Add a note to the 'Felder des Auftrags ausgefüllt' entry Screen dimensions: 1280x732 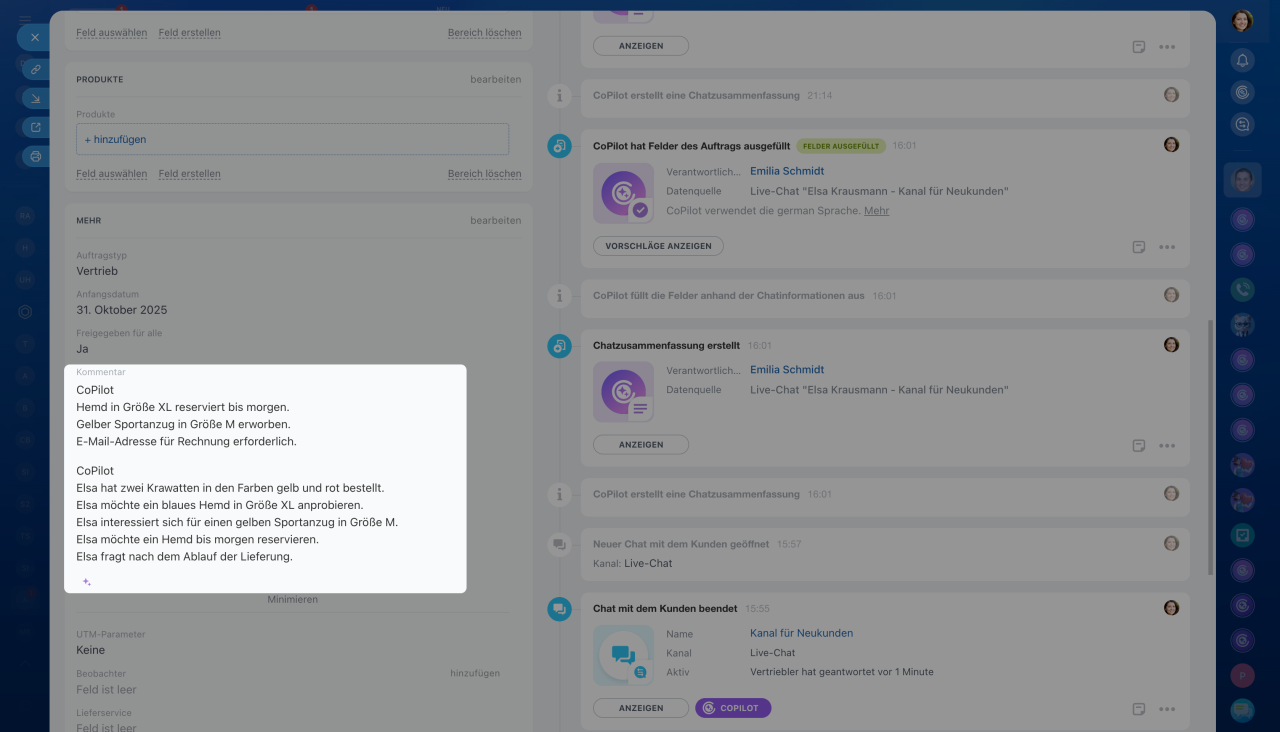pyautogui.click(x=1138, y=247)
